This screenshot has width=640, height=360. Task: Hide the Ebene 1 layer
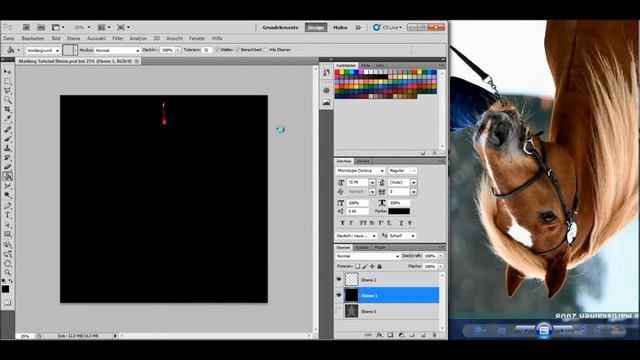339,295
